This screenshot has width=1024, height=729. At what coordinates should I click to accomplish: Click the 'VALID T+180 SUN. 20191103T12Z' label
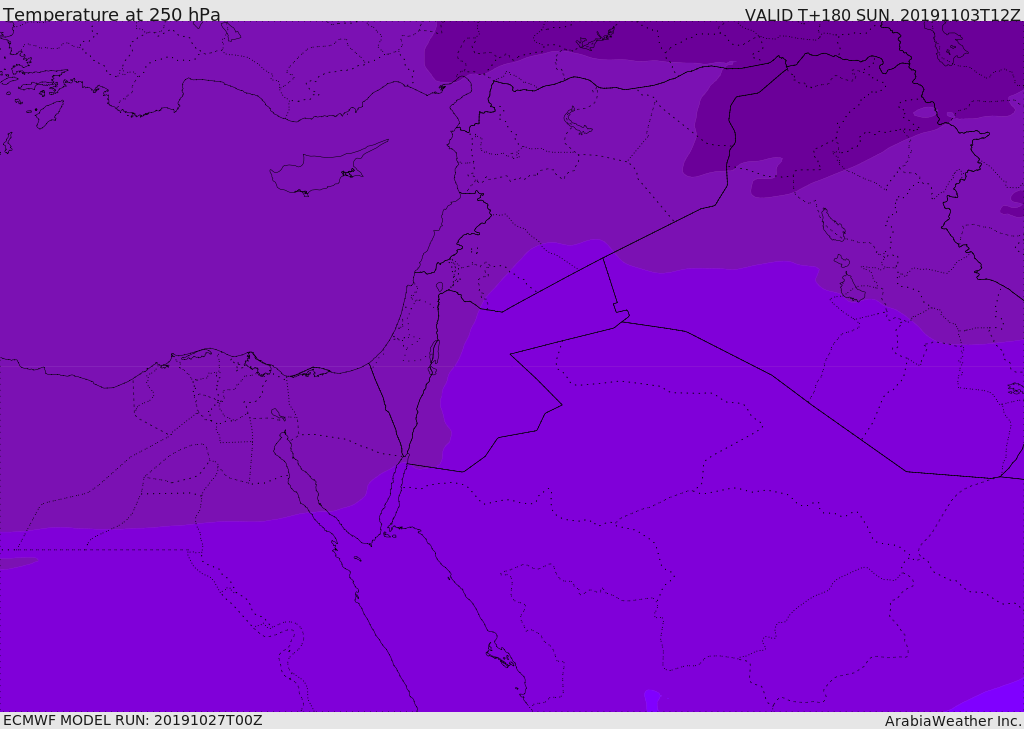tap(882, 15)
